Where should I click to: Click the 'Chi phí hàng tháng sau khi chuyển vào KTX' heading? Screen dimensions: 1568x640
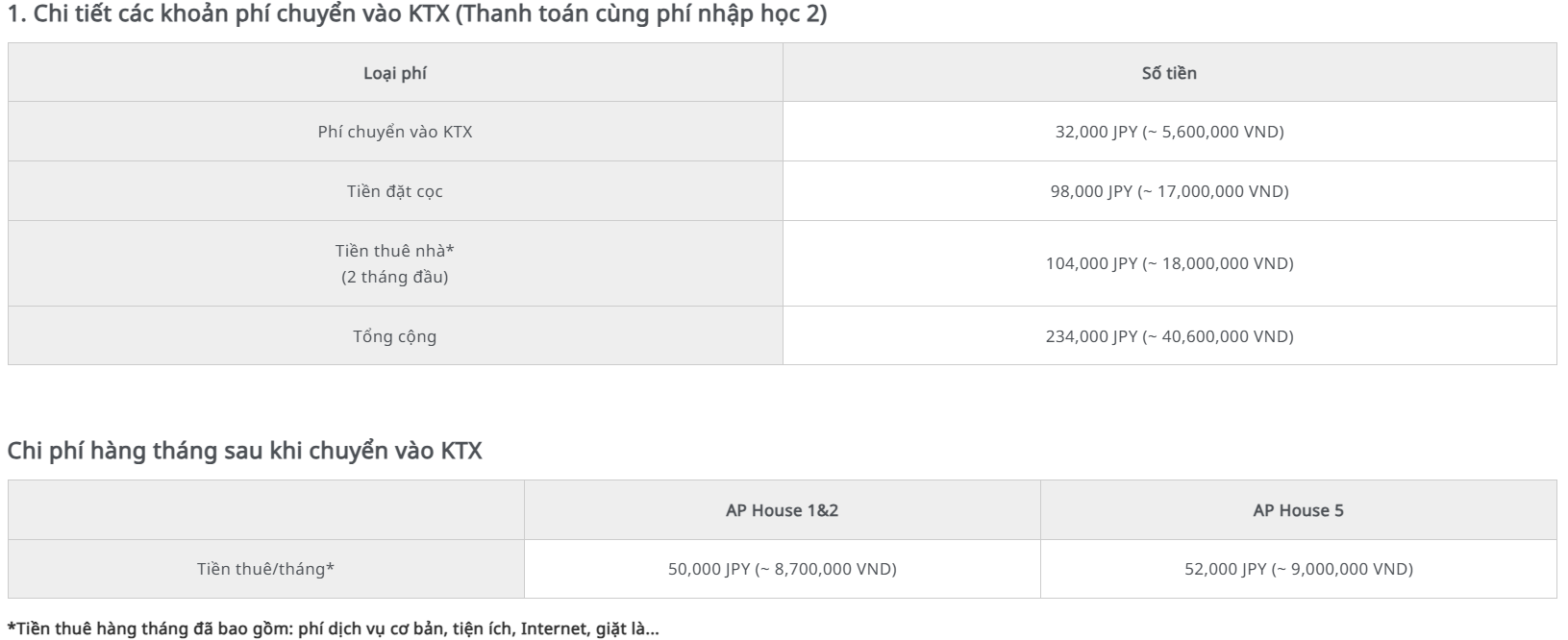(x=244, y=451)
